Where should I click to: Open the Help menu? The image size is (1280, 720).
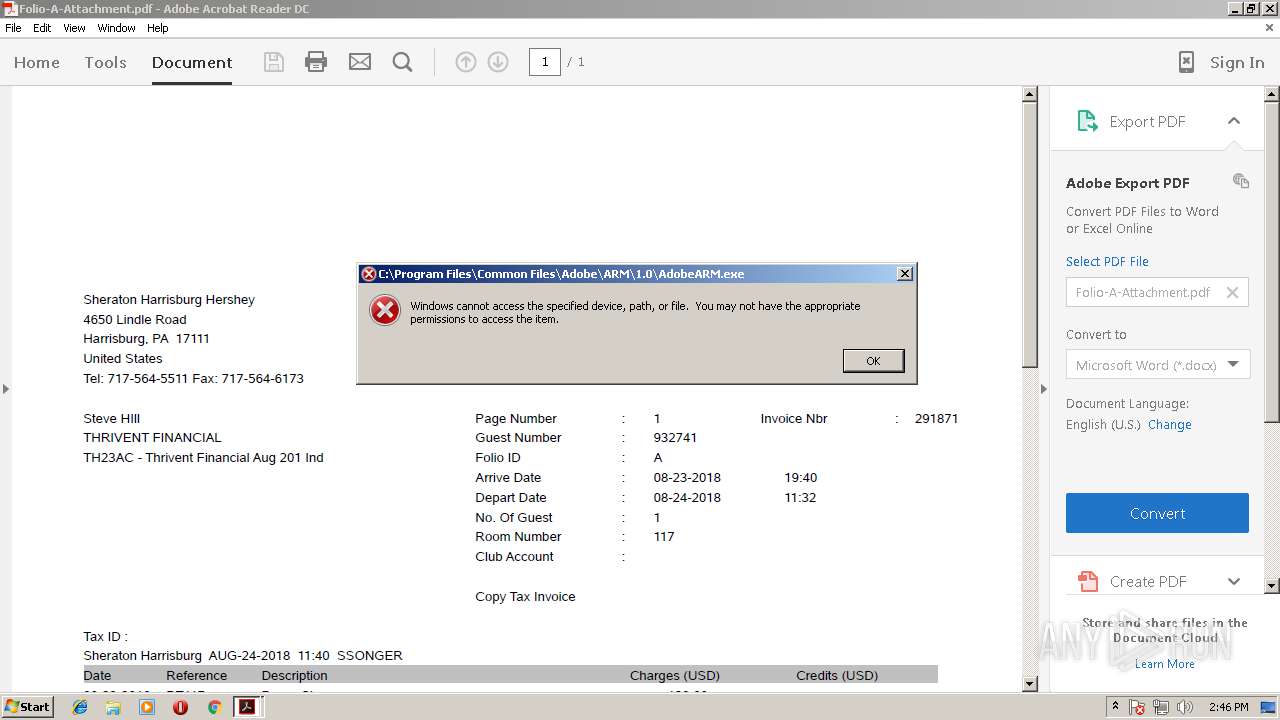pos(158,28)
